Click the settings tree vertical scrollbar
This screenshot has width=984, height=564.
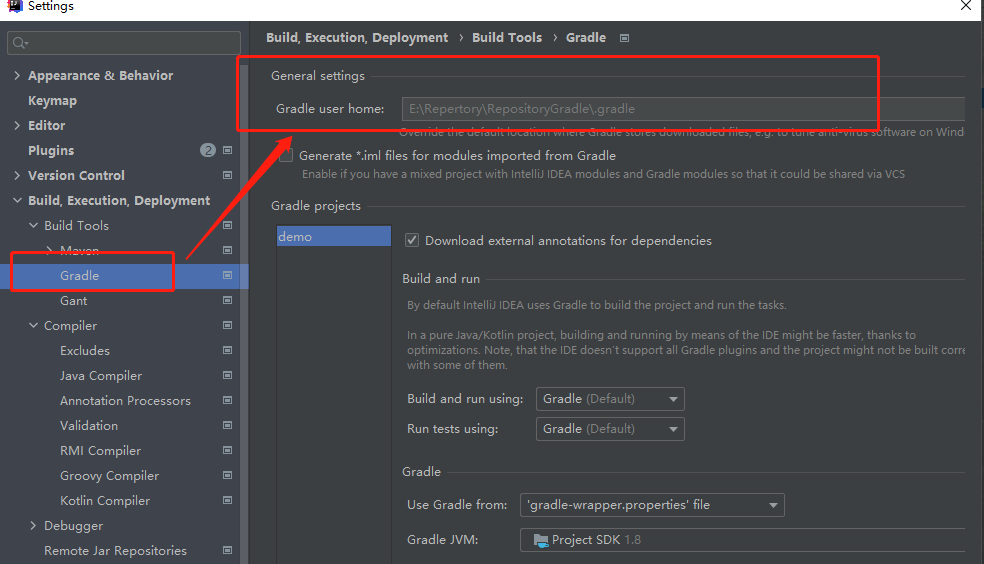(x=244, y=314)
